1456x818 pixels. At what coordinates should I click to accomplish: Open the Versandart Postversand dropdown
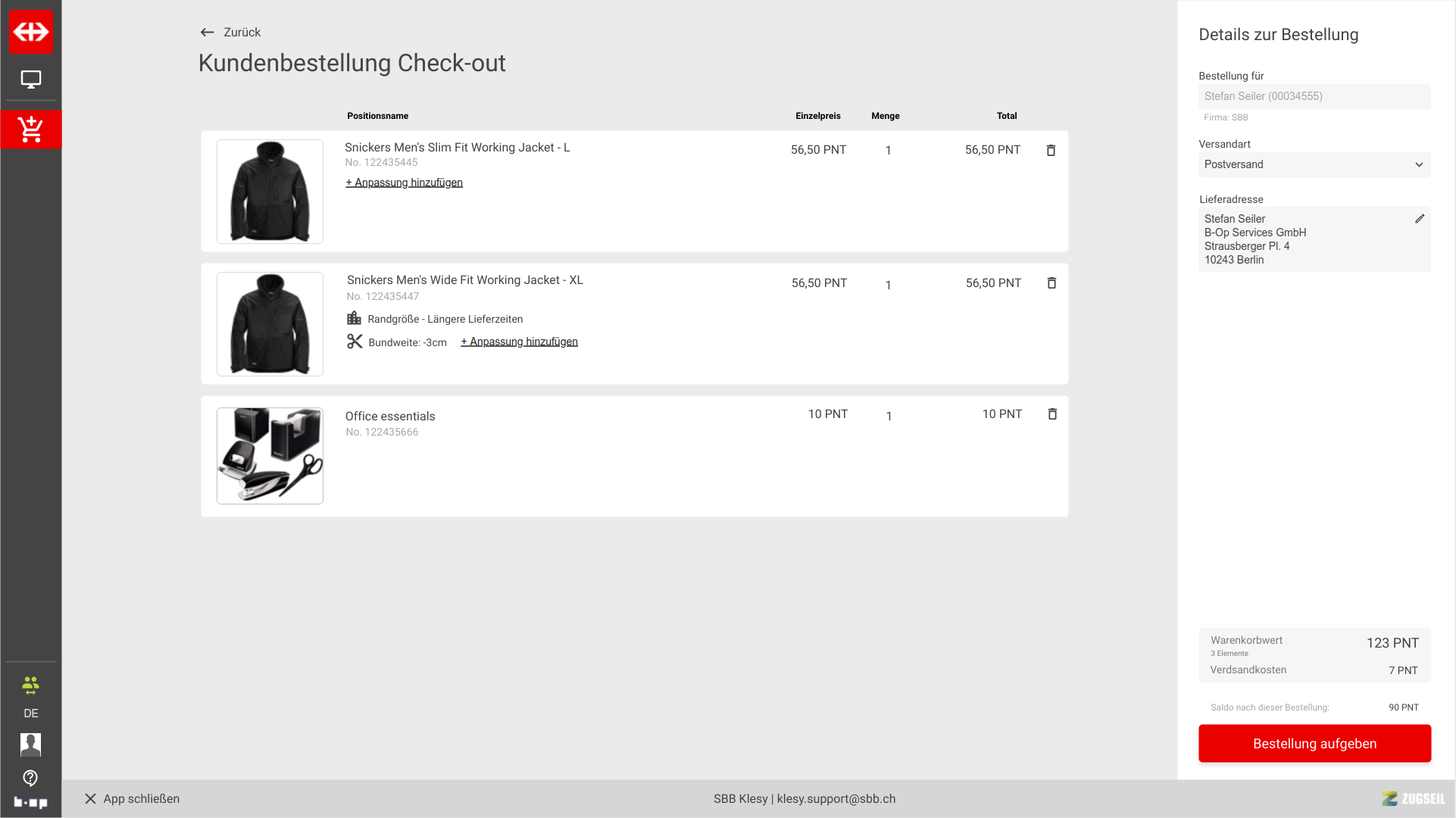1314,164
